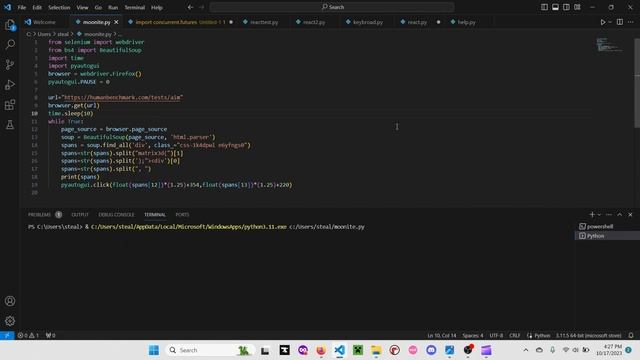
Task: Open Discord from the taskbar
Action: coord(431,350)
